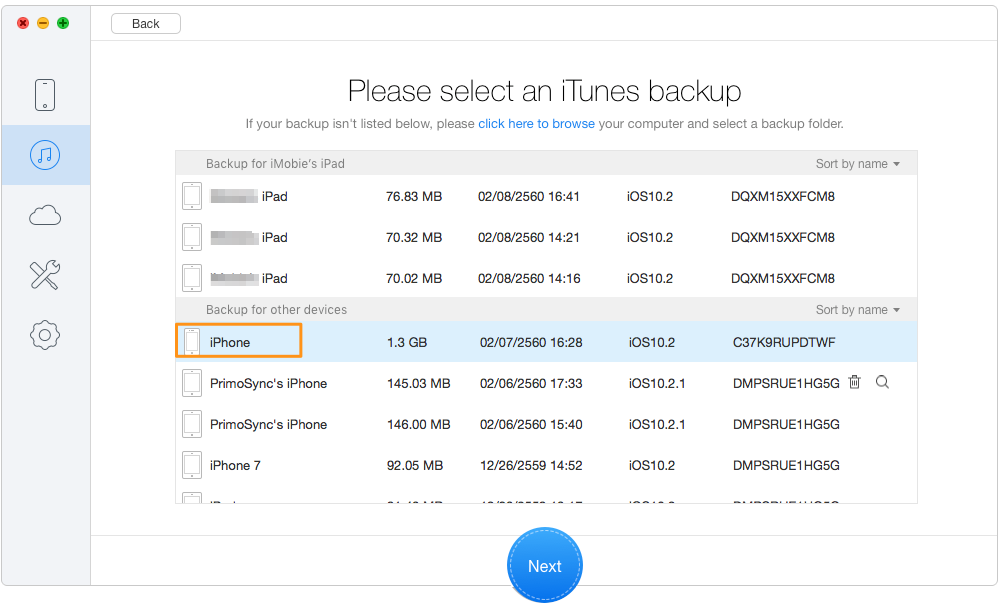Click the Next button
Viewport: 1000px width, 608px height.
click(545, 565)
